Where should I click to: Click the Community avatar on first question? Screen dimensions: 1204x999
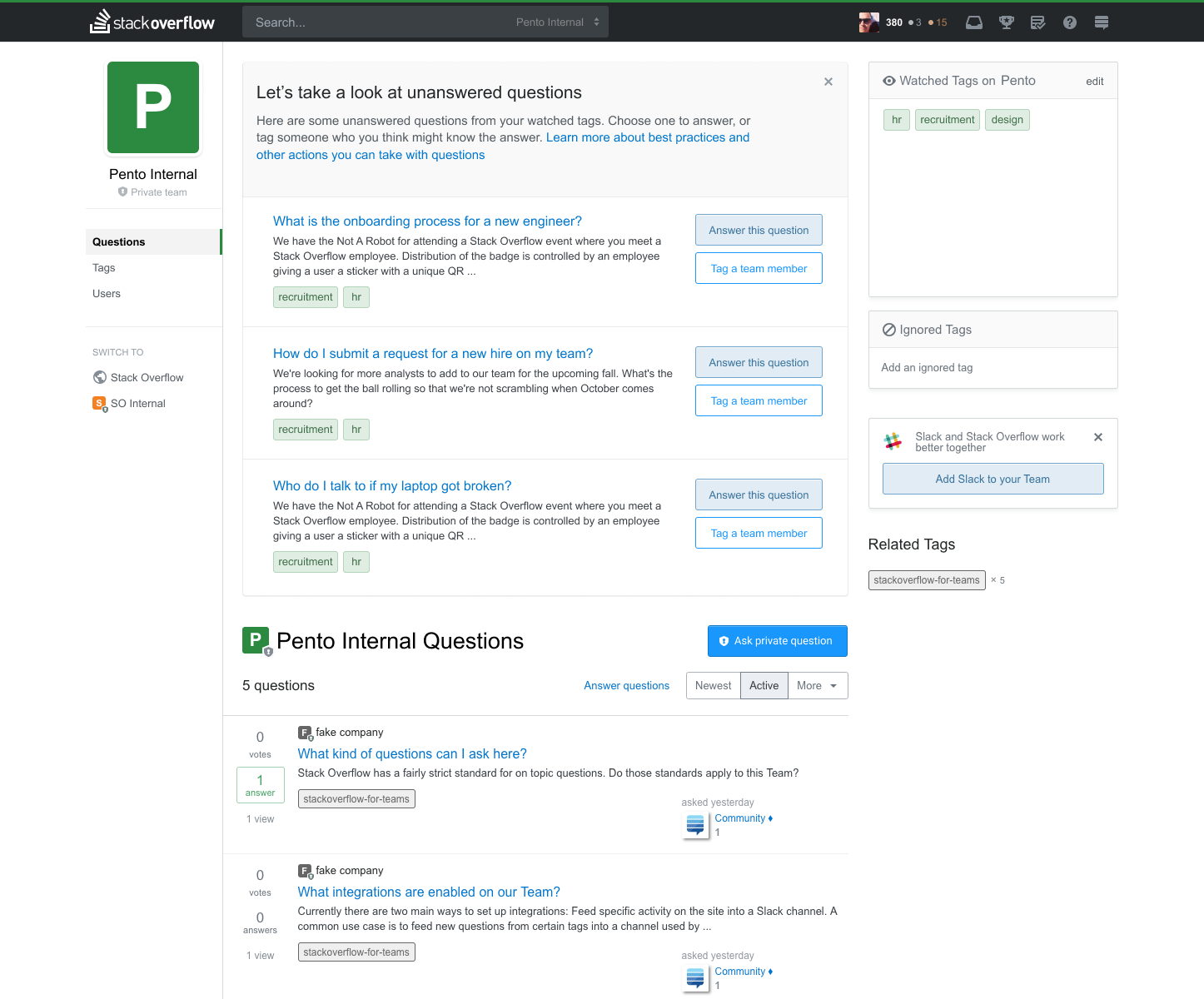click(695, 825)
